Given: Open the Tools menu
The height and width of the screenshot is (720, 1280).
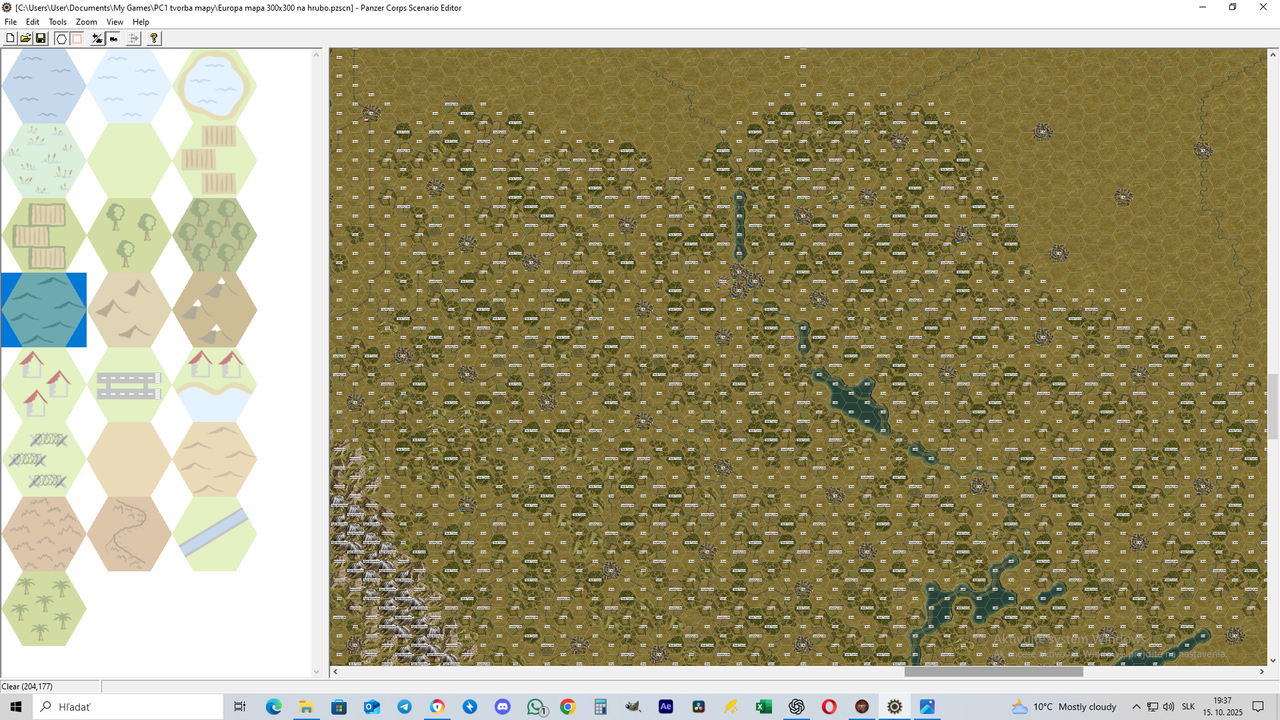Looking at the screenshot, I should click(x=58, y=22).
